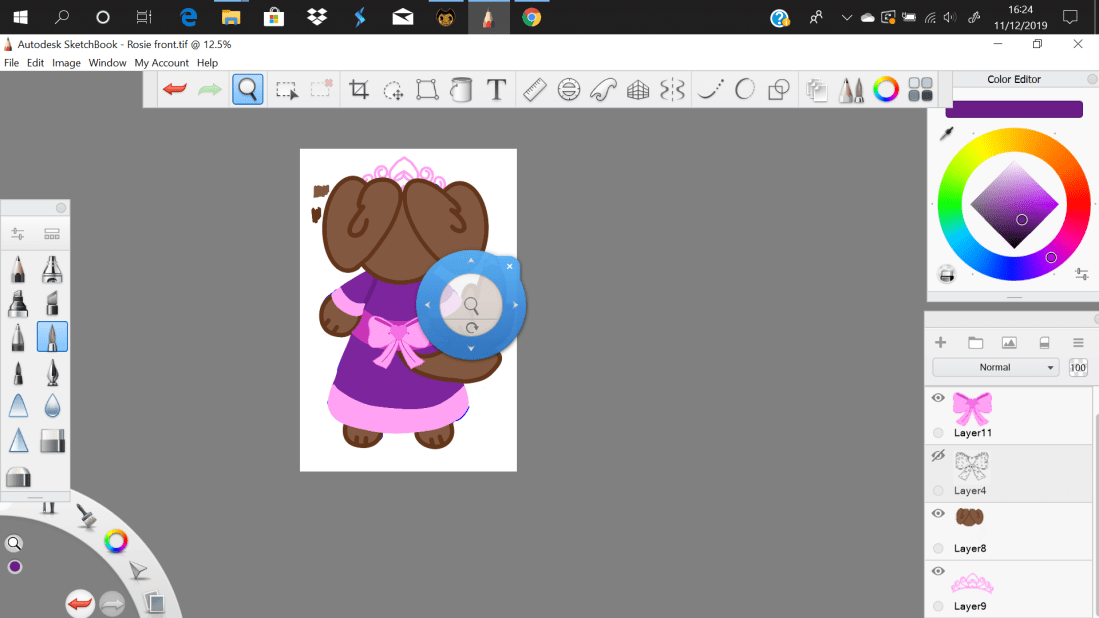Close the zoom puck with X

click(509, 267)
